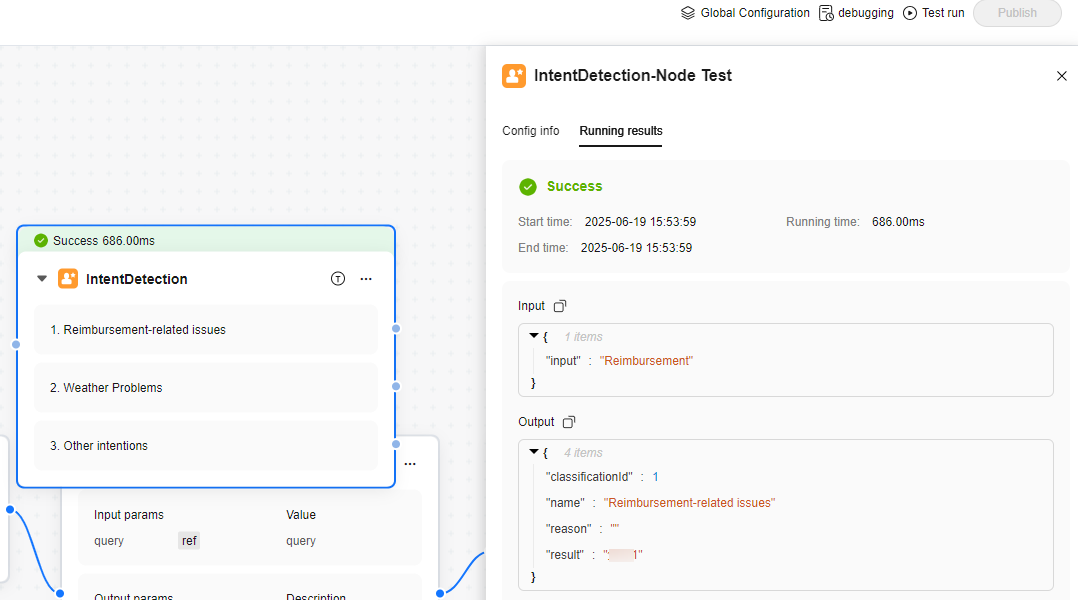Click the ref tag beside query
This screenshot has width=1078, height=600.
pyautogui.click(x=189, y=541)
